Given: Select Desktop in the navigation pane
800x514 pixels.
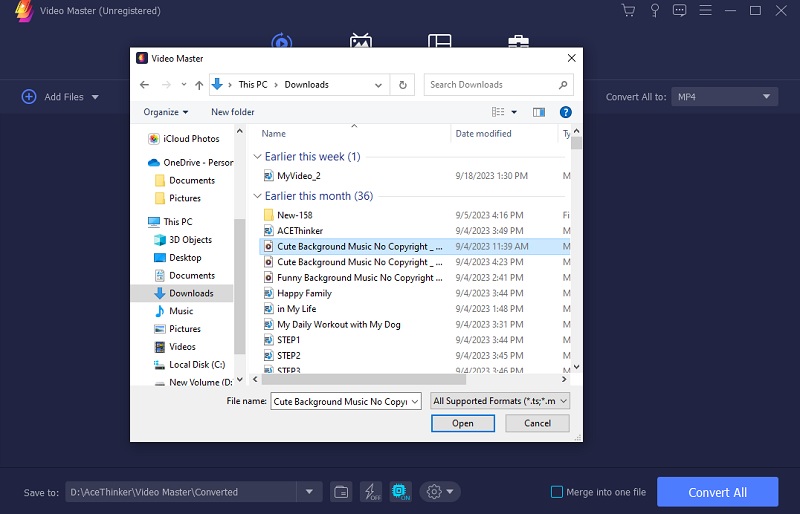Looking at the screenshot, I should click(x=178, y=257).
